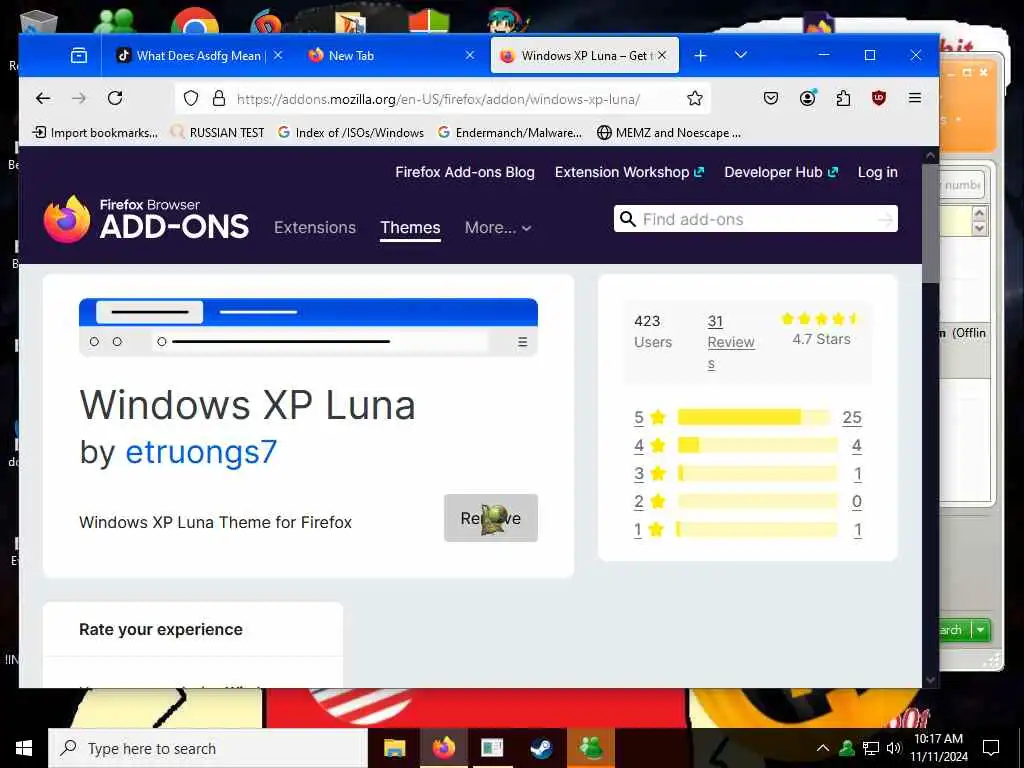Click the Type here to search box

click(x=208, y=748)
